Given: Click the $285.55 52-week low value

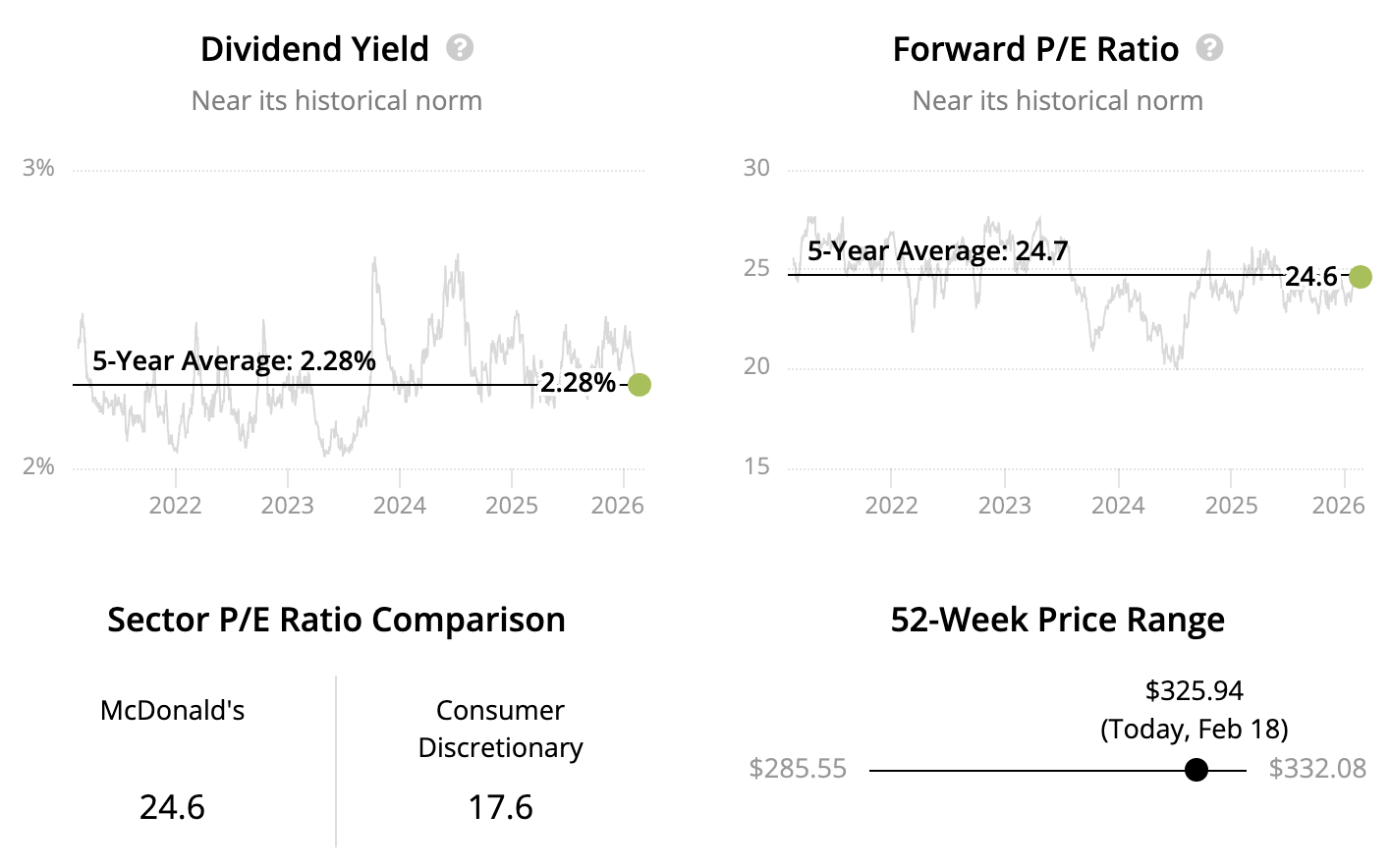Looking at the screenshot, I should tap(798, 768).
